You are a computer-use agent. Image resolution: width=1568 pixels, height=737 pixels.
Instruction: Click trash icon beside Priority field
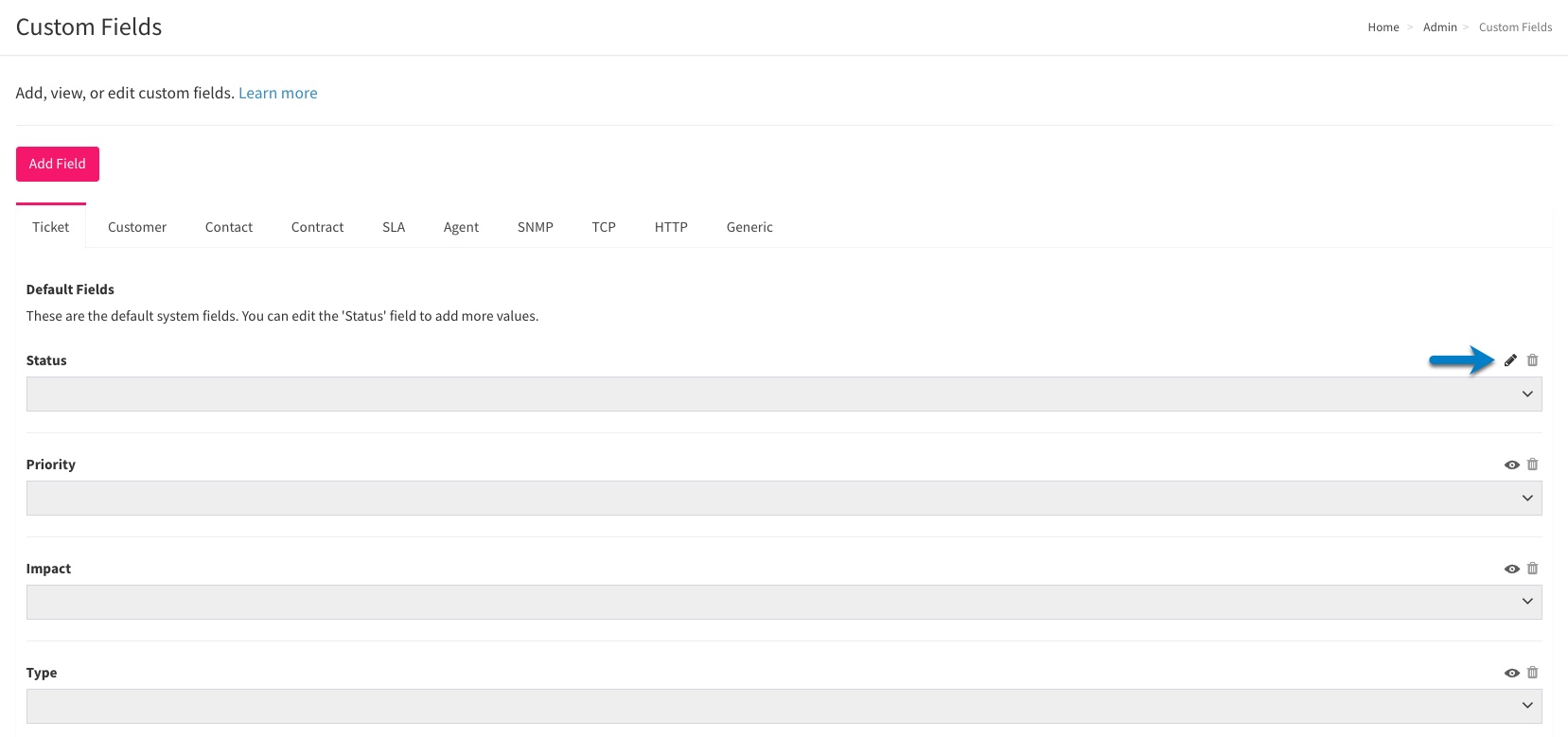coord(1532,465)
